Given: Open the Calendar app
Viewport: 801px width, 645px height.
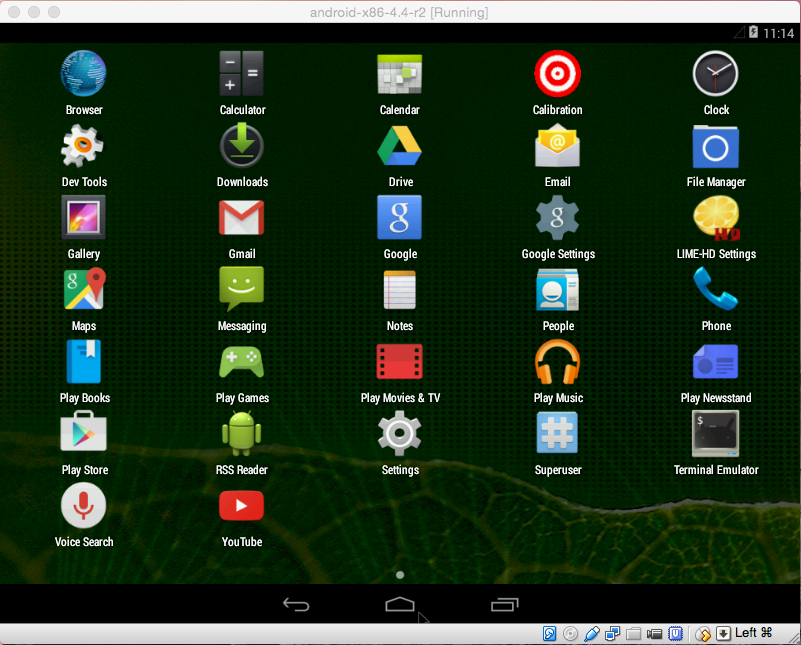Looking at the screenshot, I should tap(399, 74).
